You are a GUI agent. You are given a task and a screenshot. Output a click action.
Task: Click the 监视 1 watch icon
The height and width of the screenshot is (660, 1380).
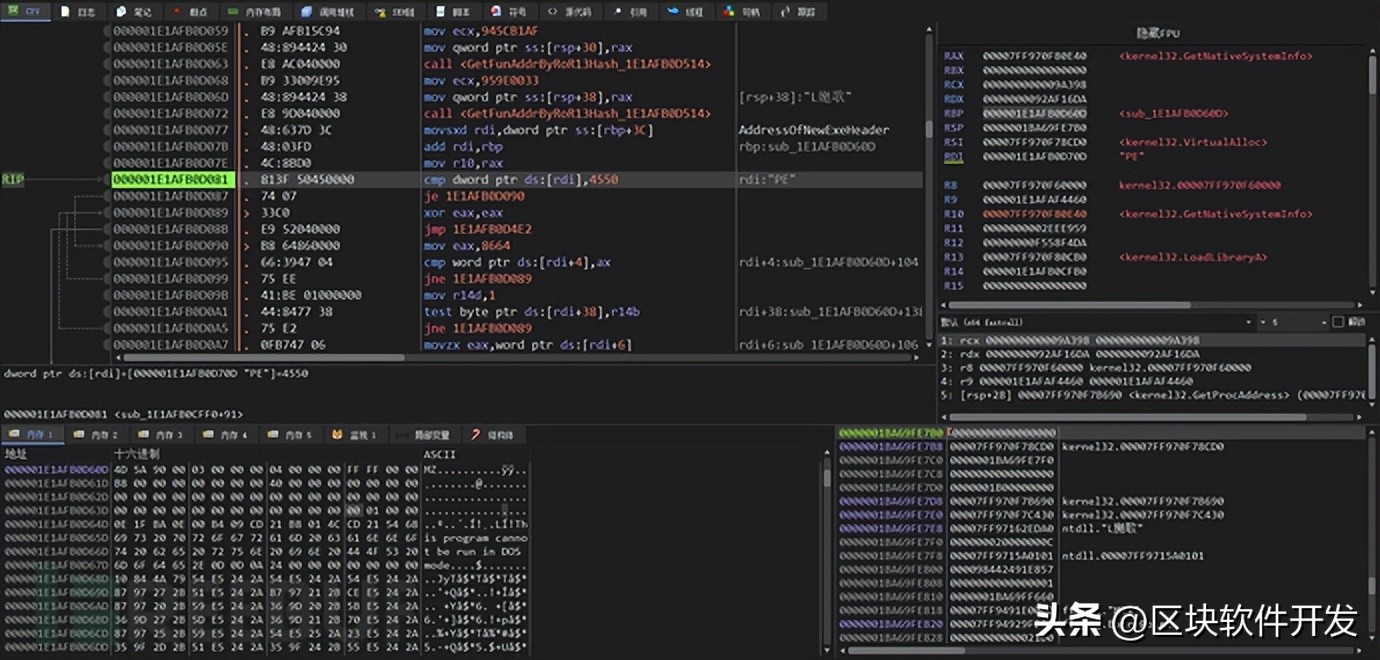coord(338,435)
